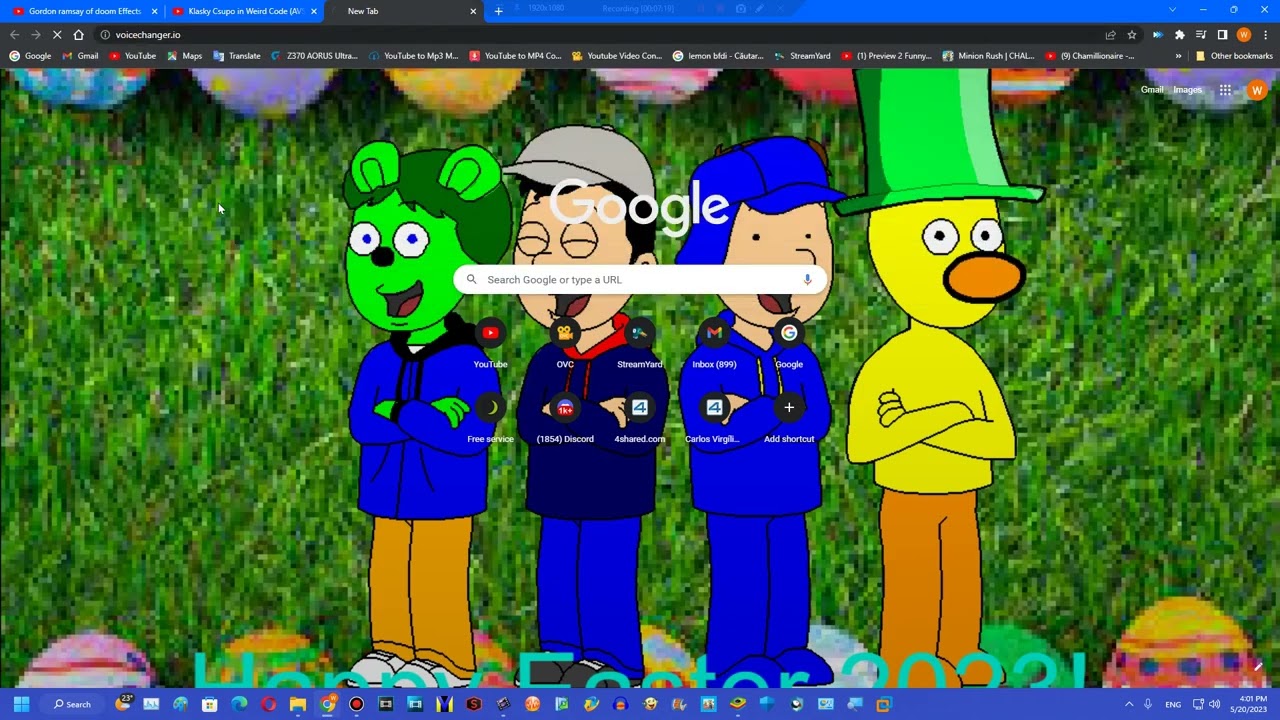Stop loading the page in the toolbar
1280x720 pixels.
(x=57, y=34)
